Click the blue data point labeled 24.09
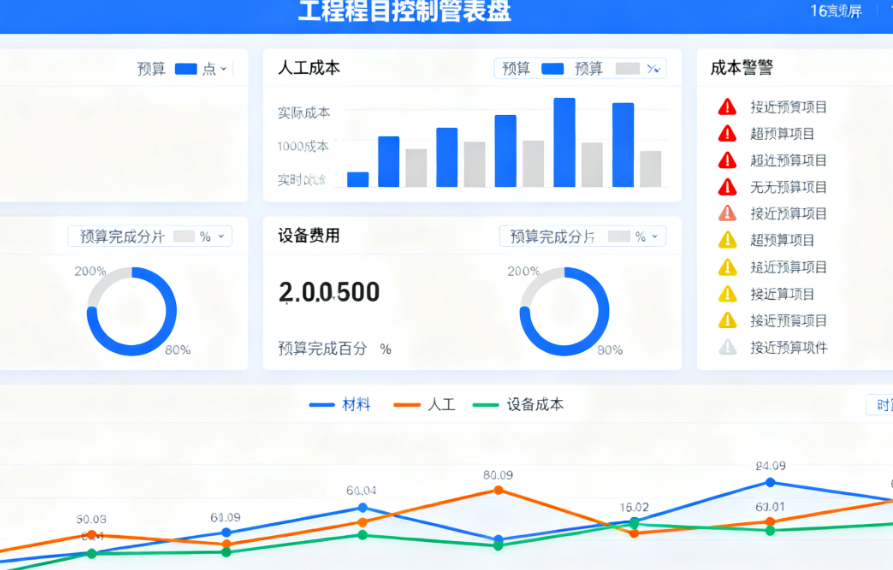 tap(770, 482)
